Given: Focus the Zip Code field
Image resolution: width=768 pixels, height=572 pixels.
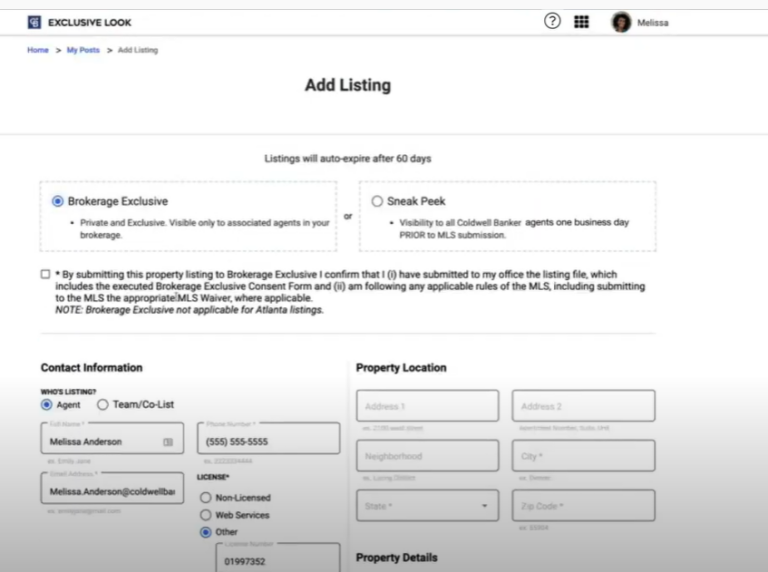Looking at the screenshot, I should pyautogui.click(x=583, y=506).
